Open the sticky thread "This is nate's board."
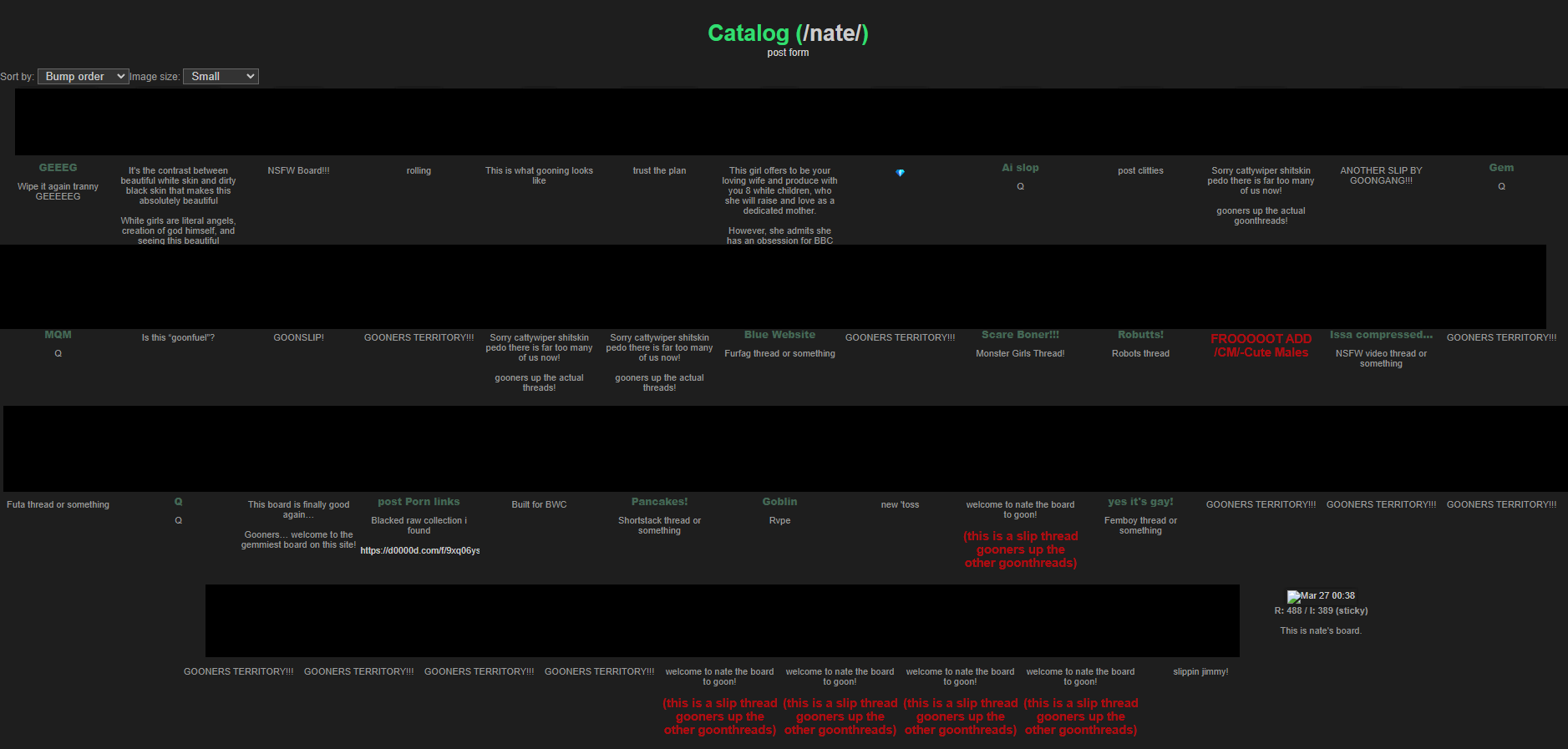 coord(1320,630)
